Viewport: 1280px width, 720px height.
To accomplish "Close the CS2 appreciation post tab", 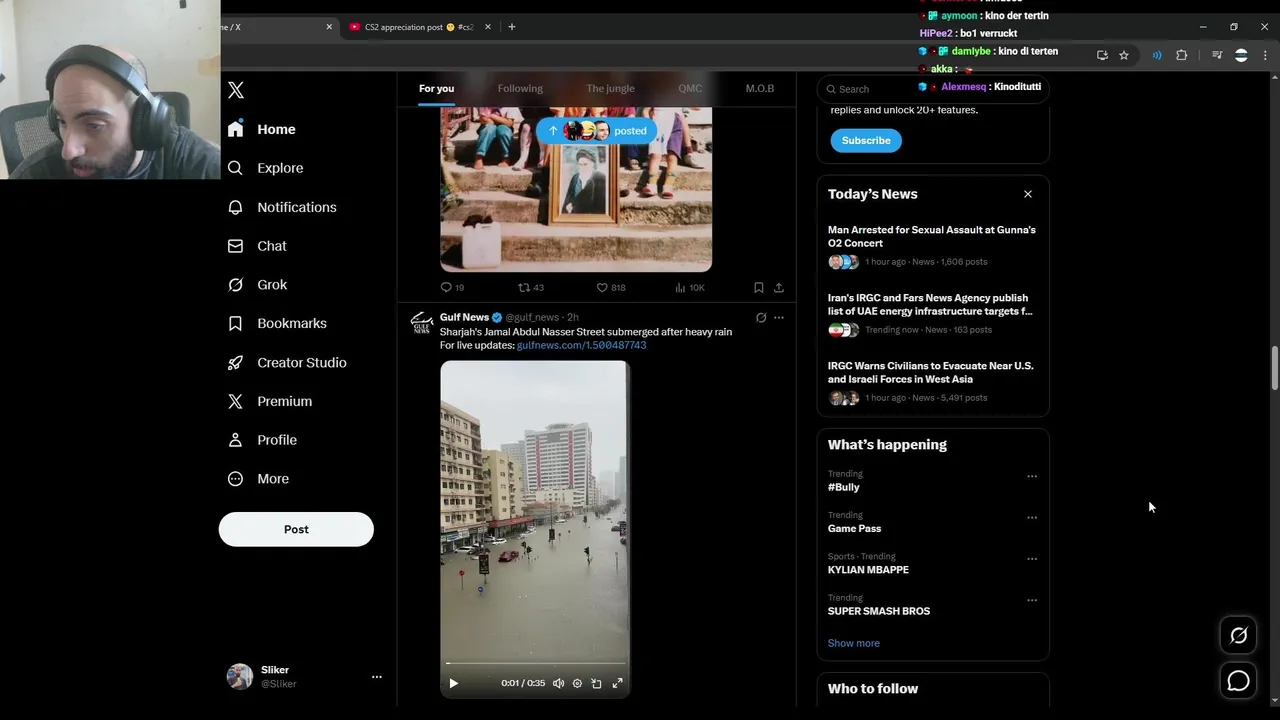I will [488, 27].
